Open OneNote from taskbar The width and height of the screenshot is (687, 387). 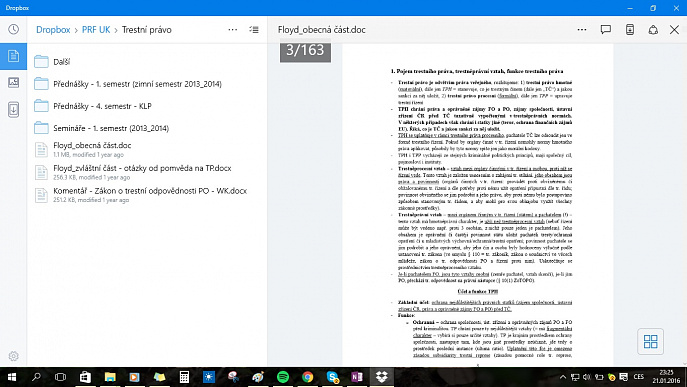coord(357,377)
